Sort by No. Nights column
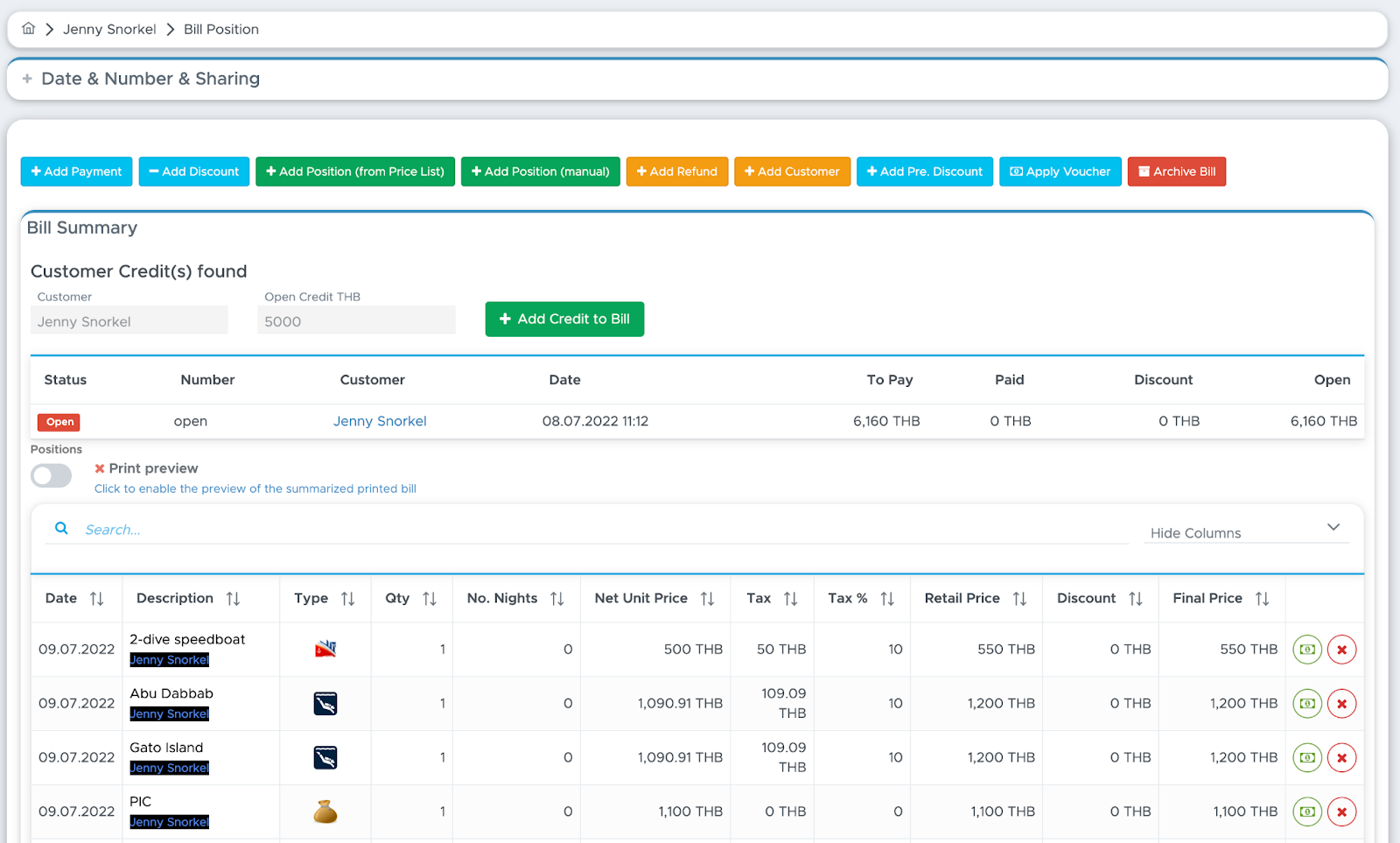This screenshot has height=843, width=1400. pyautogui.click(x=556, y=599)
